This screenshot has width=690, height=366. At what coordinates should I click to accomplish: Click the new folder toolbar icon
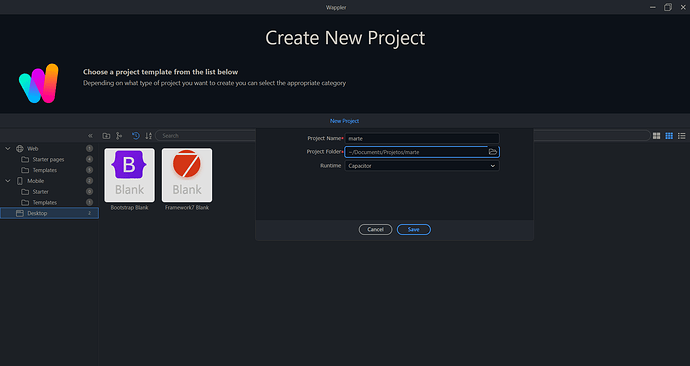click(106, 136)
